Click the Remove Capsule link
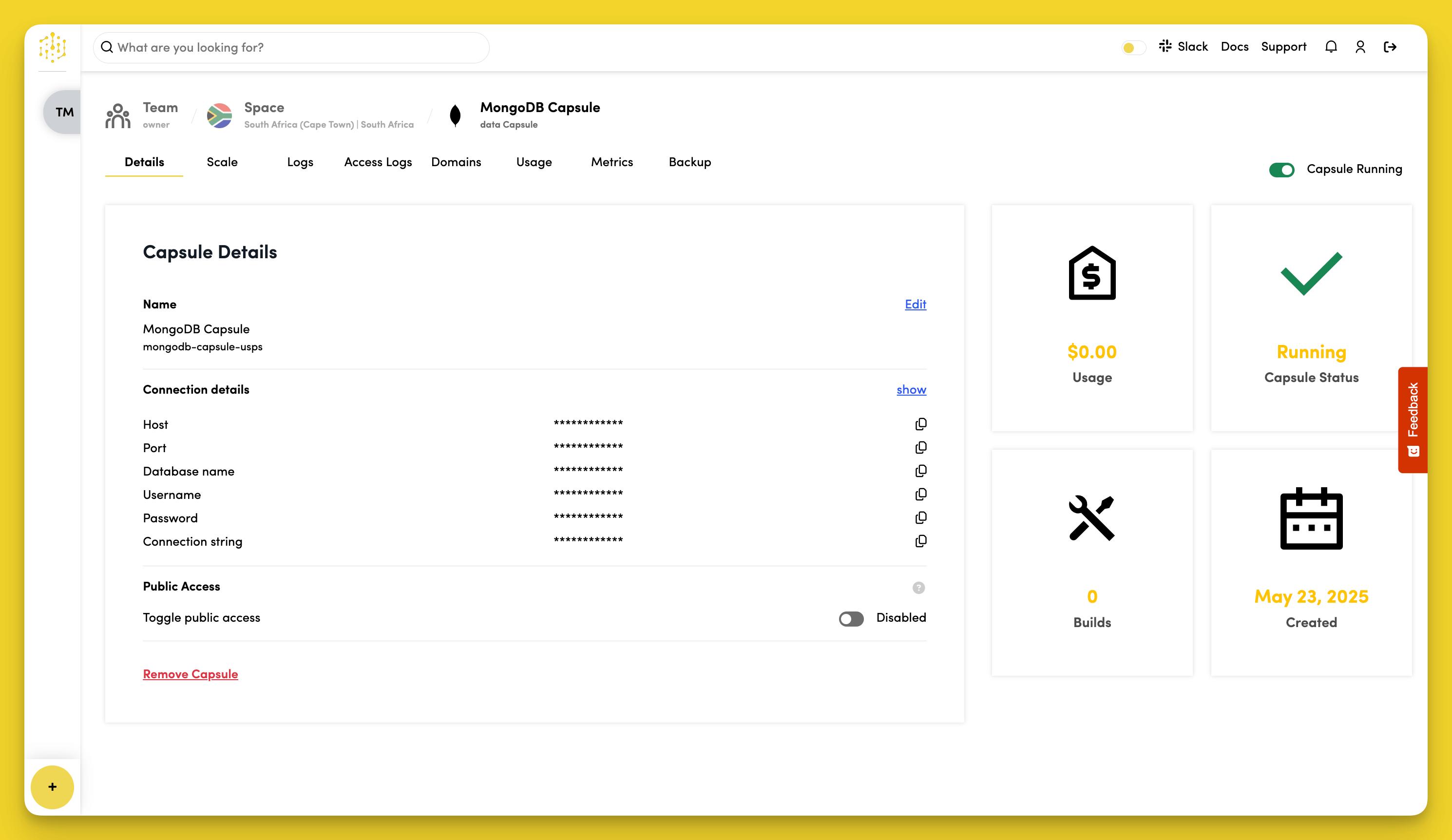This screenshot has height=840, width=1452. click(190, 673)
